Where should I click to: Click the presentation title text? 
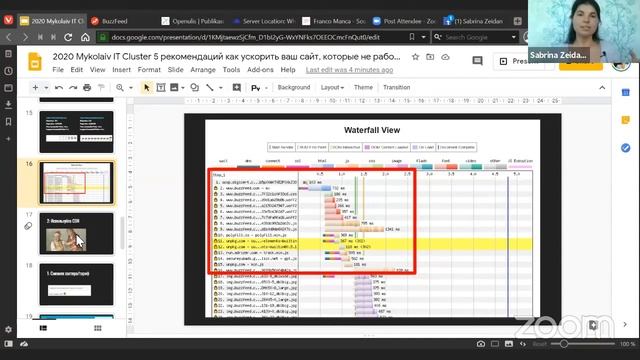click(x=226, y=57)
